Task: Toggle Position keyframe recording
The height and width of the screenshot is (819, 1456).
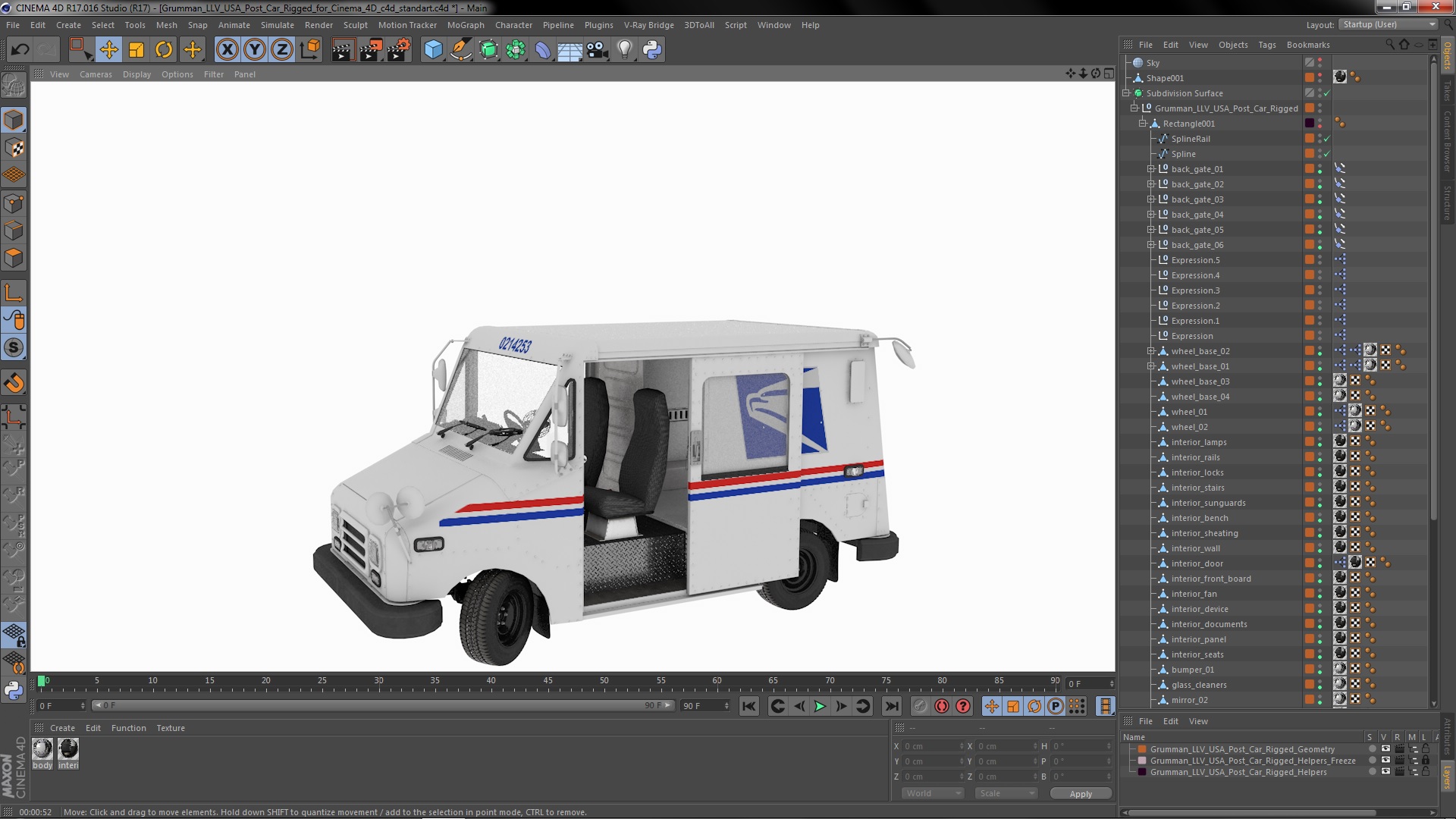Action: (992, 706)
